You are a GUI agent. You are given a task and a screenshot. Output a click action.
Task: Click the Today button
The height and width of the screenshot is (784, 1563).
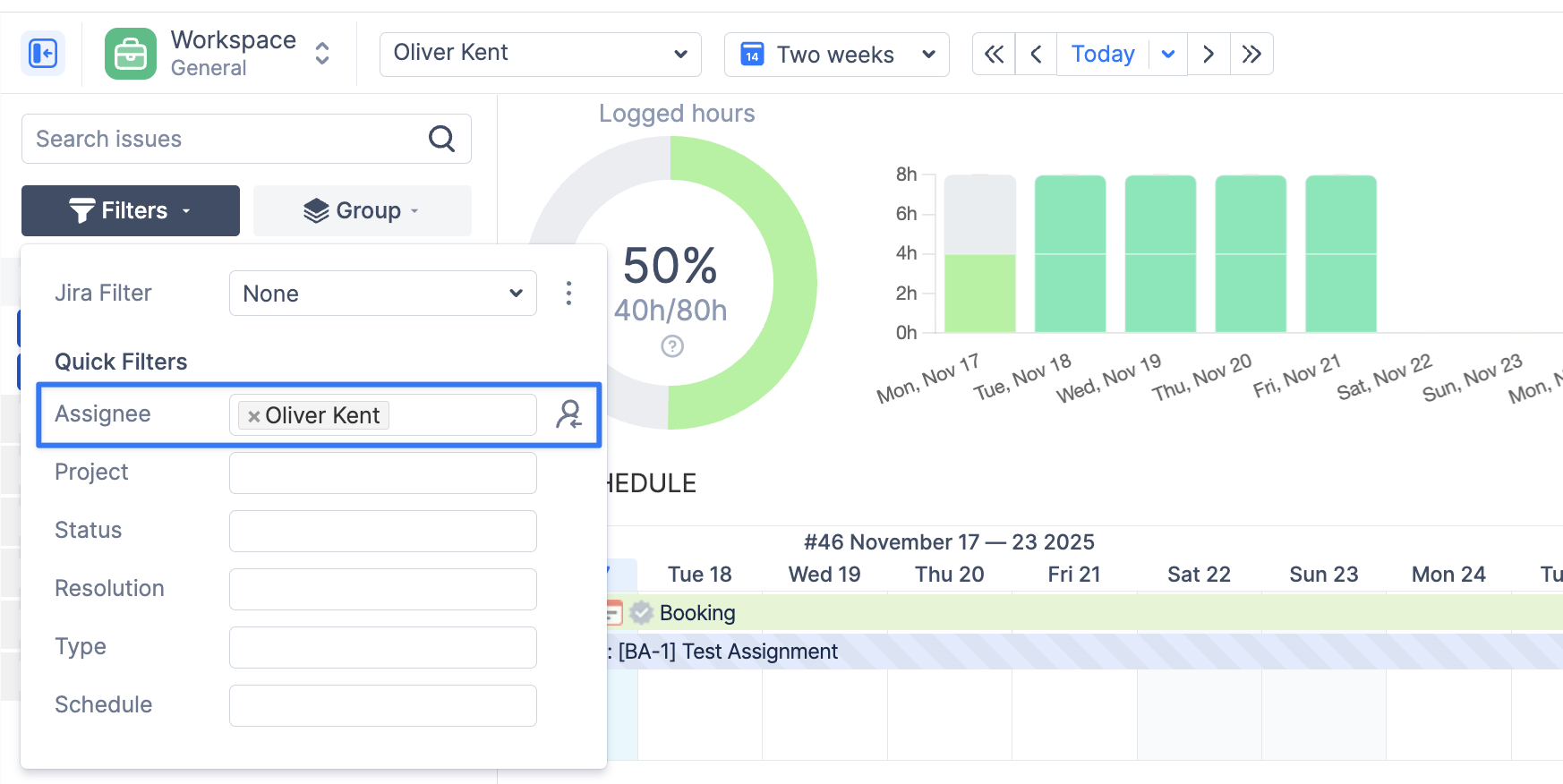1103,55
